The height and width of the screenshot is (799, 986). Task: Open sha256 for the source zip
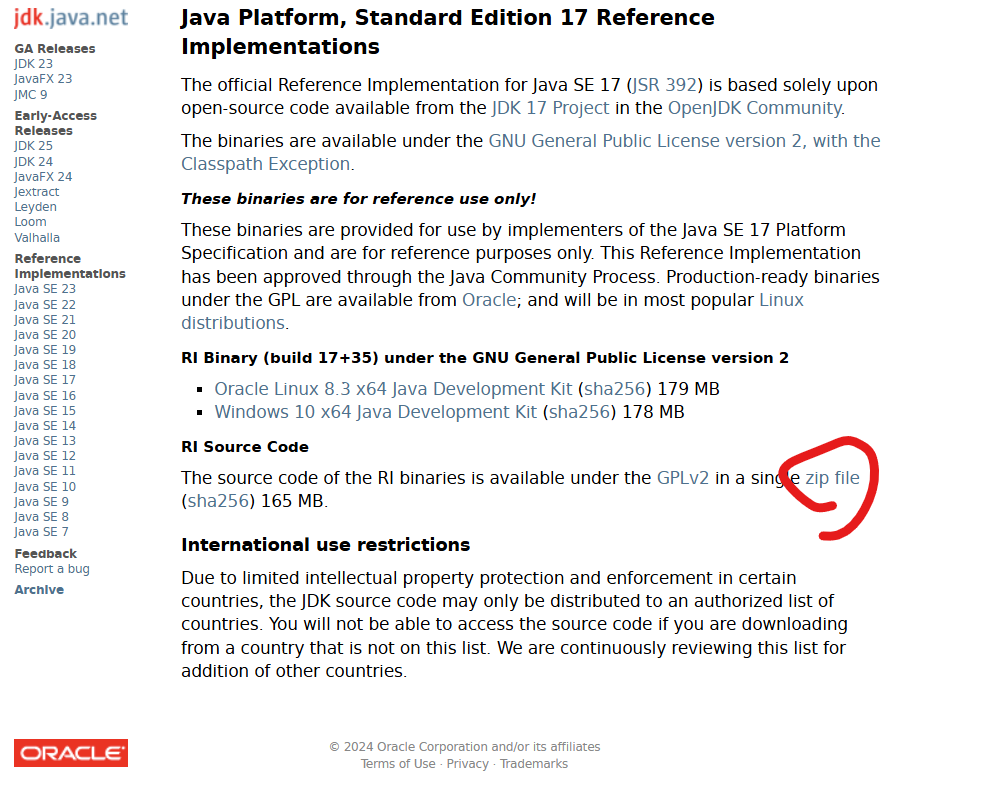[x=218, y=501]
